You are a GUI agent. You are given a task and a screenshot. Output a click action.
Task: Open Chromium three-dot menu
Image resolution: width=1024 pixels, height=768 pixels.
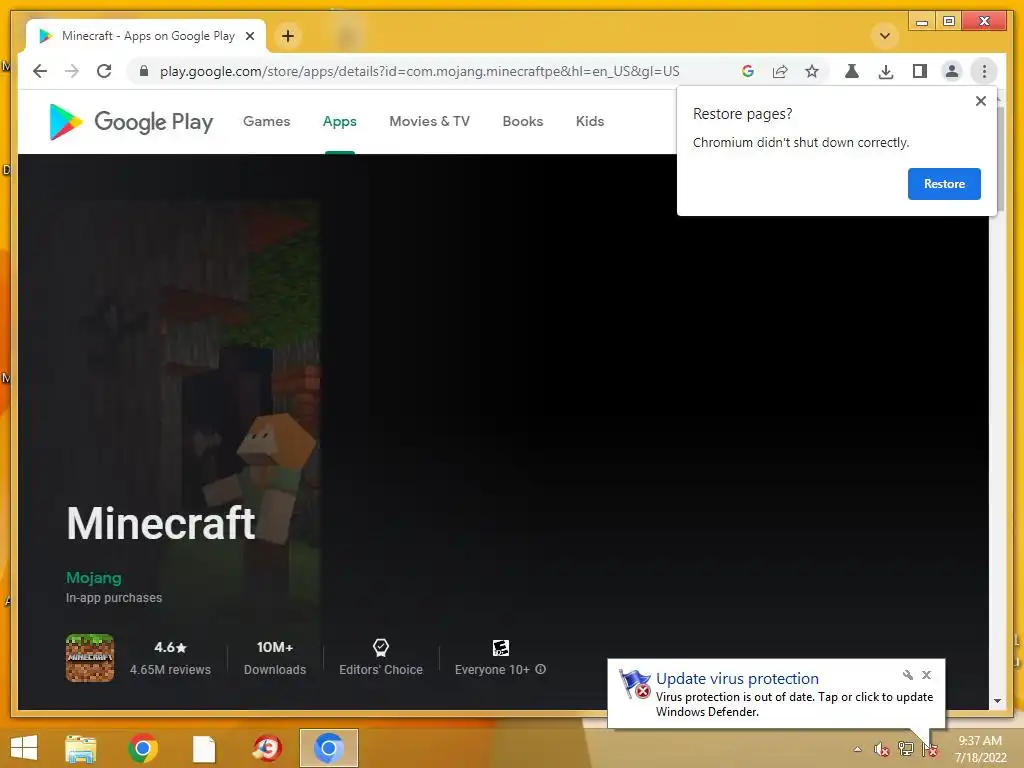coord(984,71)
